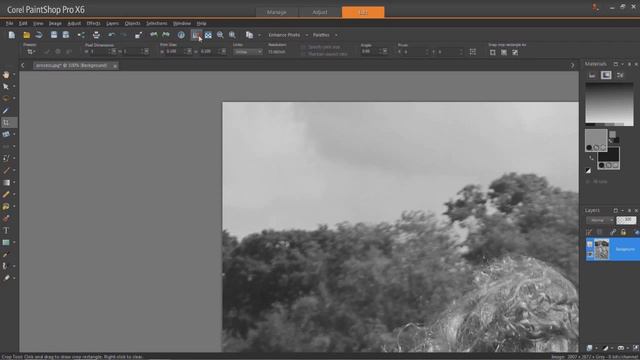Click the Zoom out magnifier icon
The image size is (640, 360).
click(220, 35)
